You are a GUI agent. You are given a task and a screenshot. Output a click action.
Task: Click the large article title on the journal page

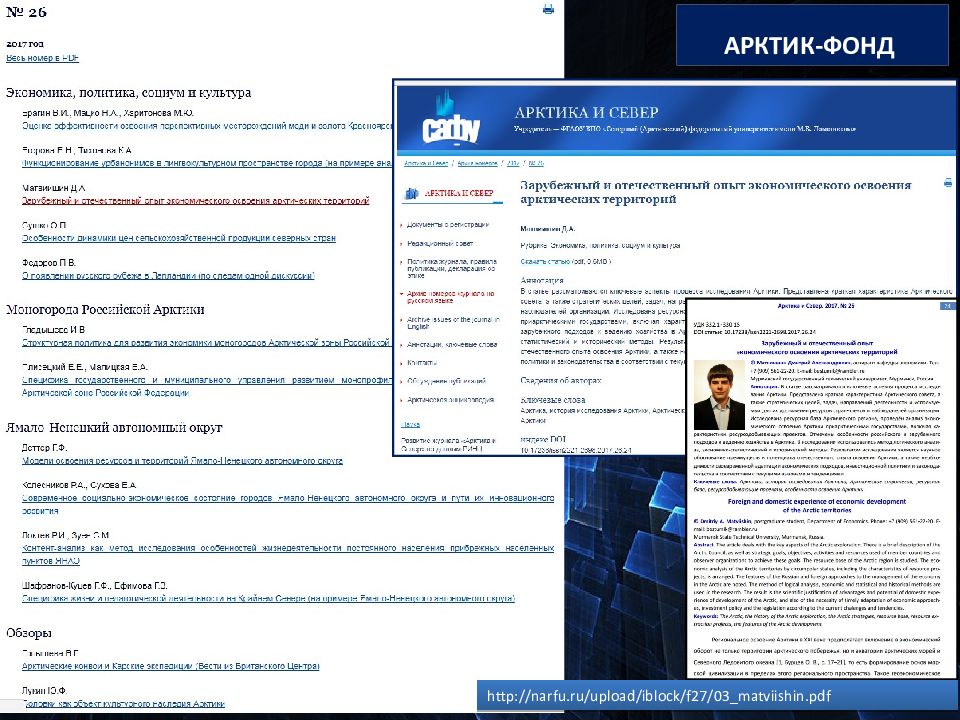tap(716, 192)
